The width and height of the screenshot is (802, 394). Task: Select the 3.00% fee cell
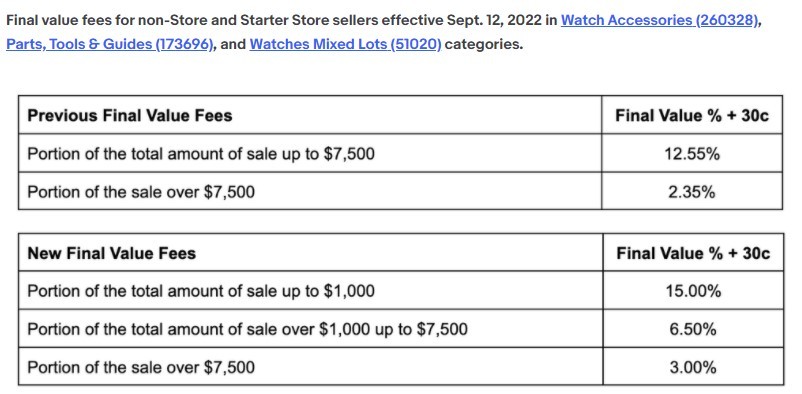[693, 367]
